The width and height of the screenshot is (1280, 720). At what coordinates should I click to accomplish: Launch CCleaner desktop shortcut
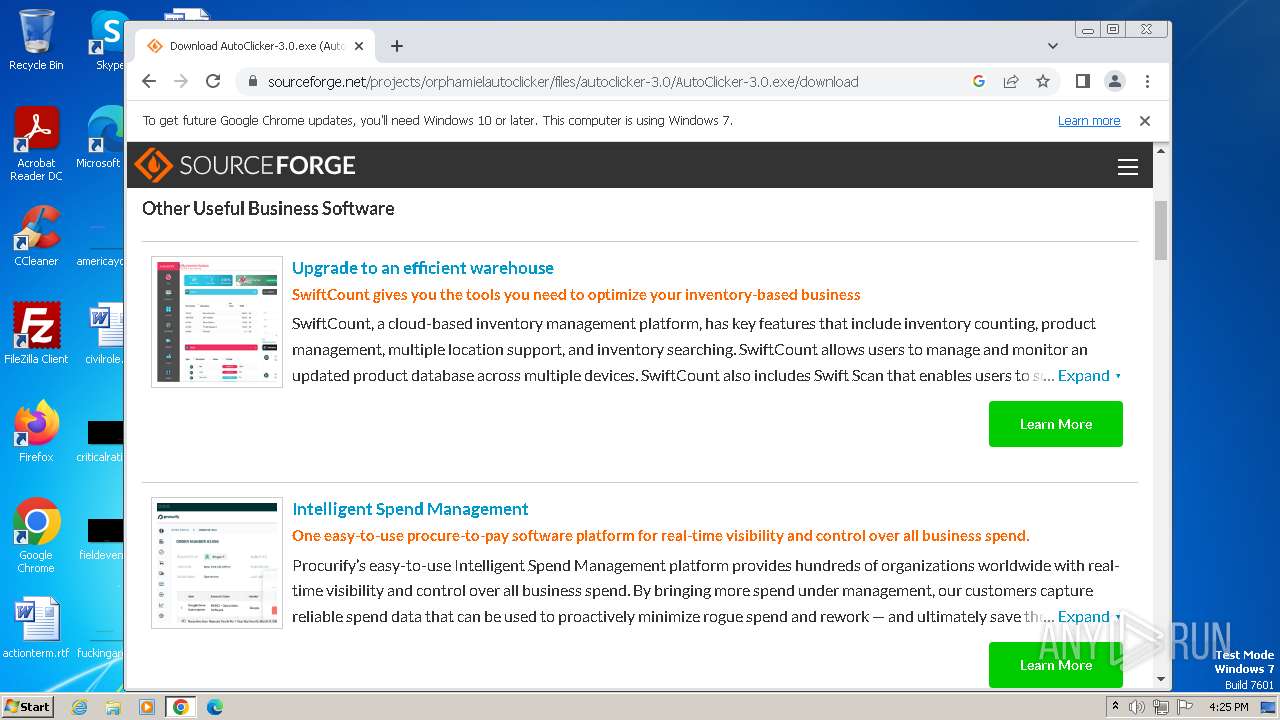[36, 236]
